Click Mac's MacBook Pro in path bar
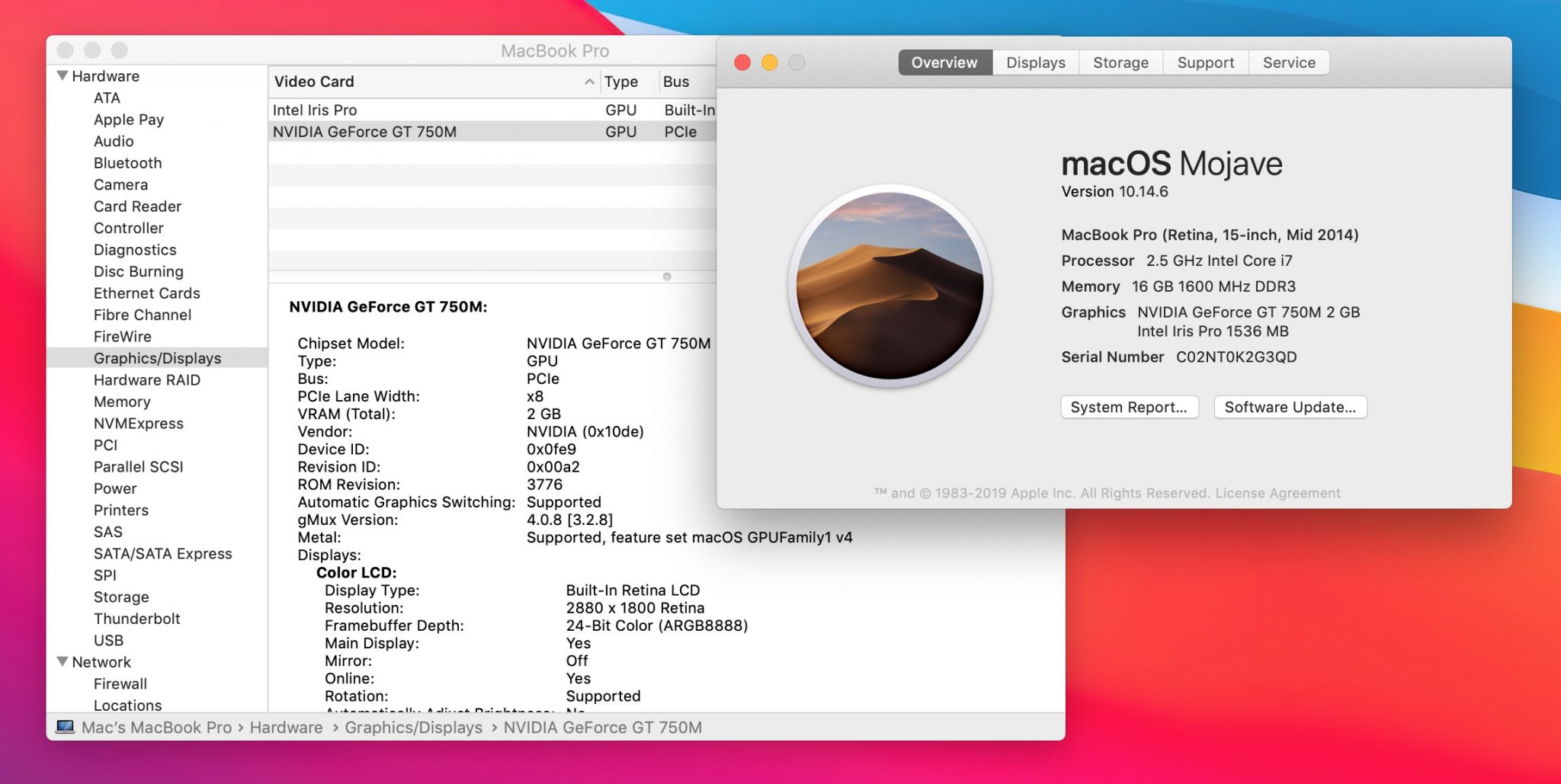 click(156, 728)
